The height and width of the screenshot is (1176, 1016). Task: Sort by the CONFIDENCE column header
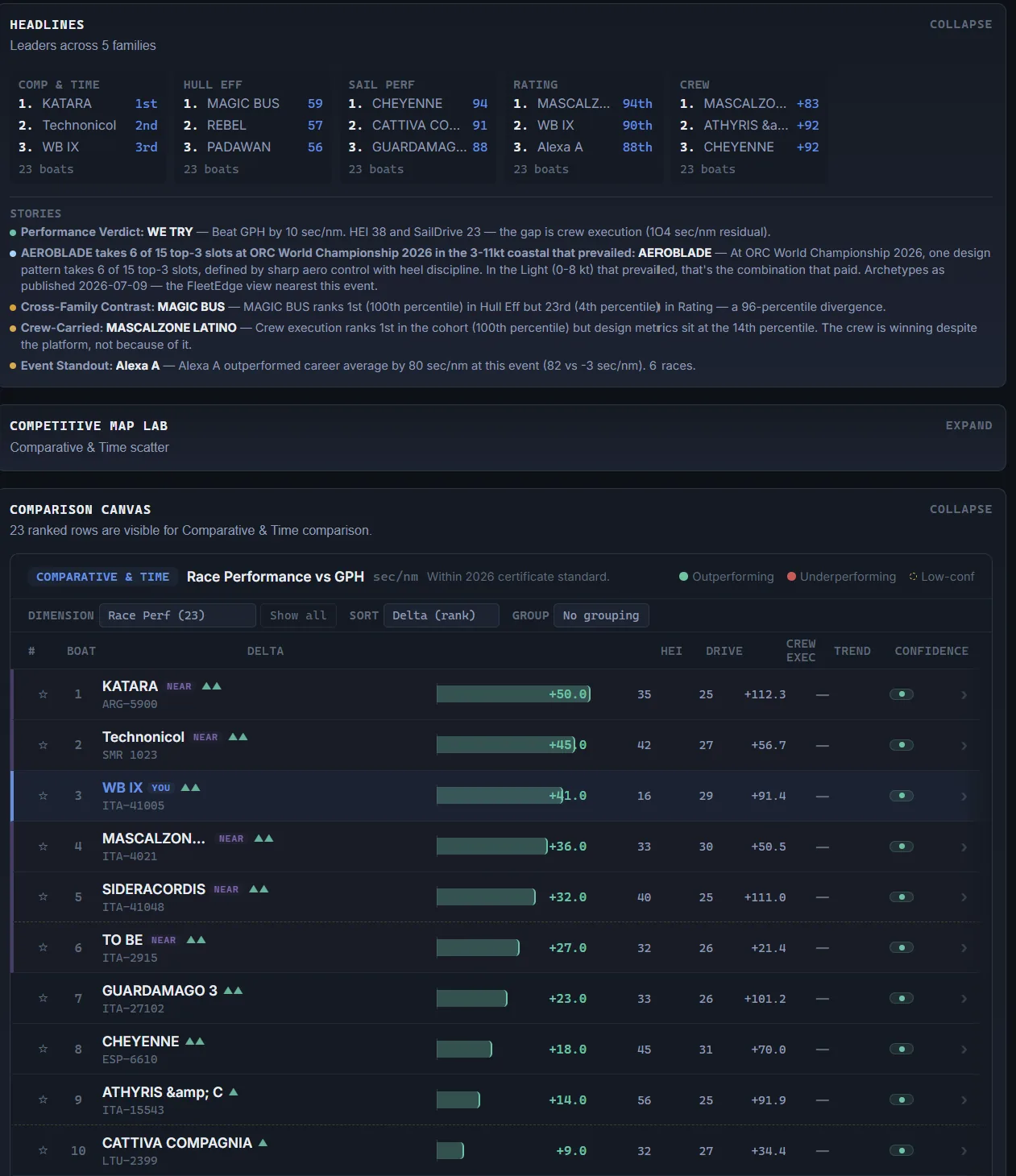point(931,651)
